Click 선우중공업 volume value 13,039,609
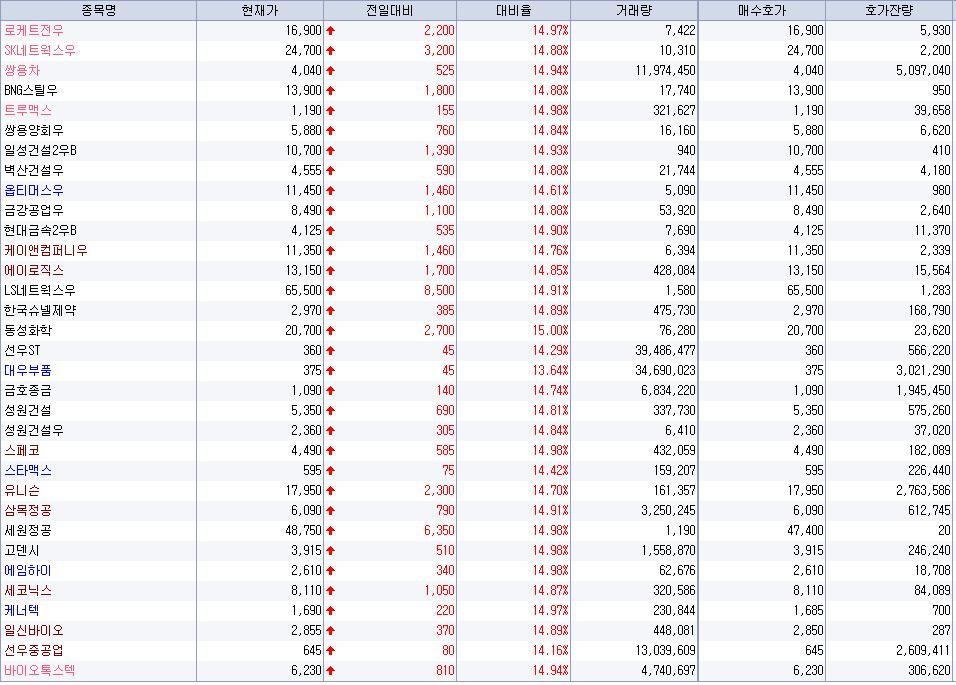This screenshot has width=956, height=685. pos(666,651)
